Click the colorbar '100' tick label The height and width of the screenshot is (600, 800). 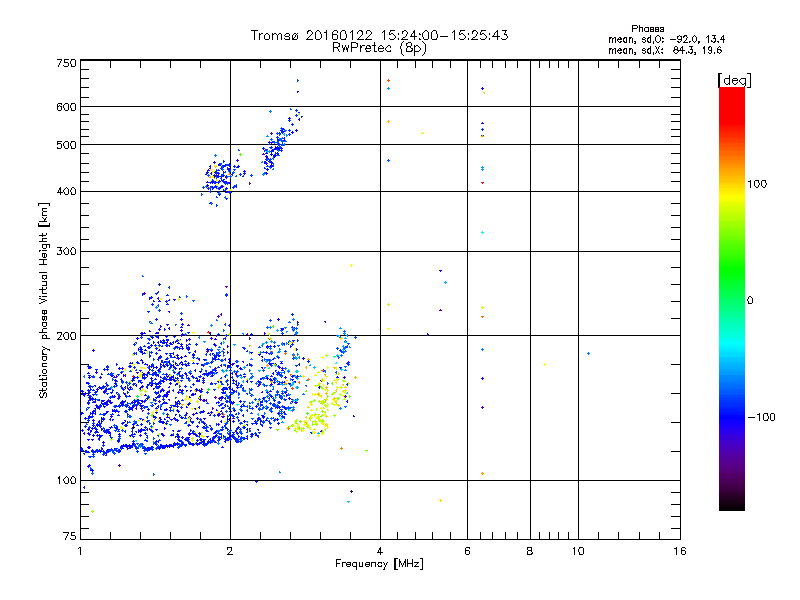coord(757,184)
